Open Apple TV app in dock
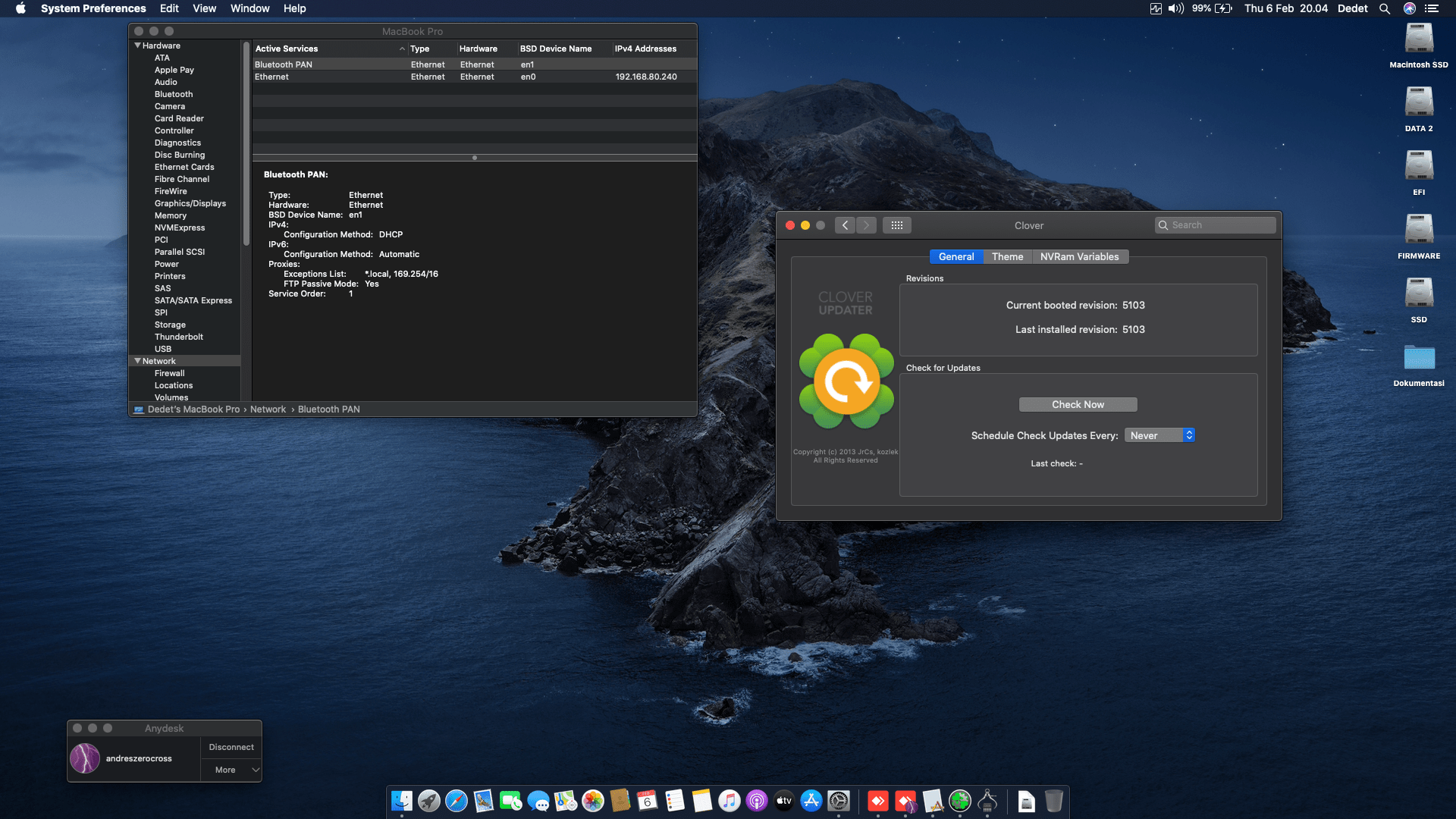The height and width of the screenshot is (819, 1456). tap(784, 801)
